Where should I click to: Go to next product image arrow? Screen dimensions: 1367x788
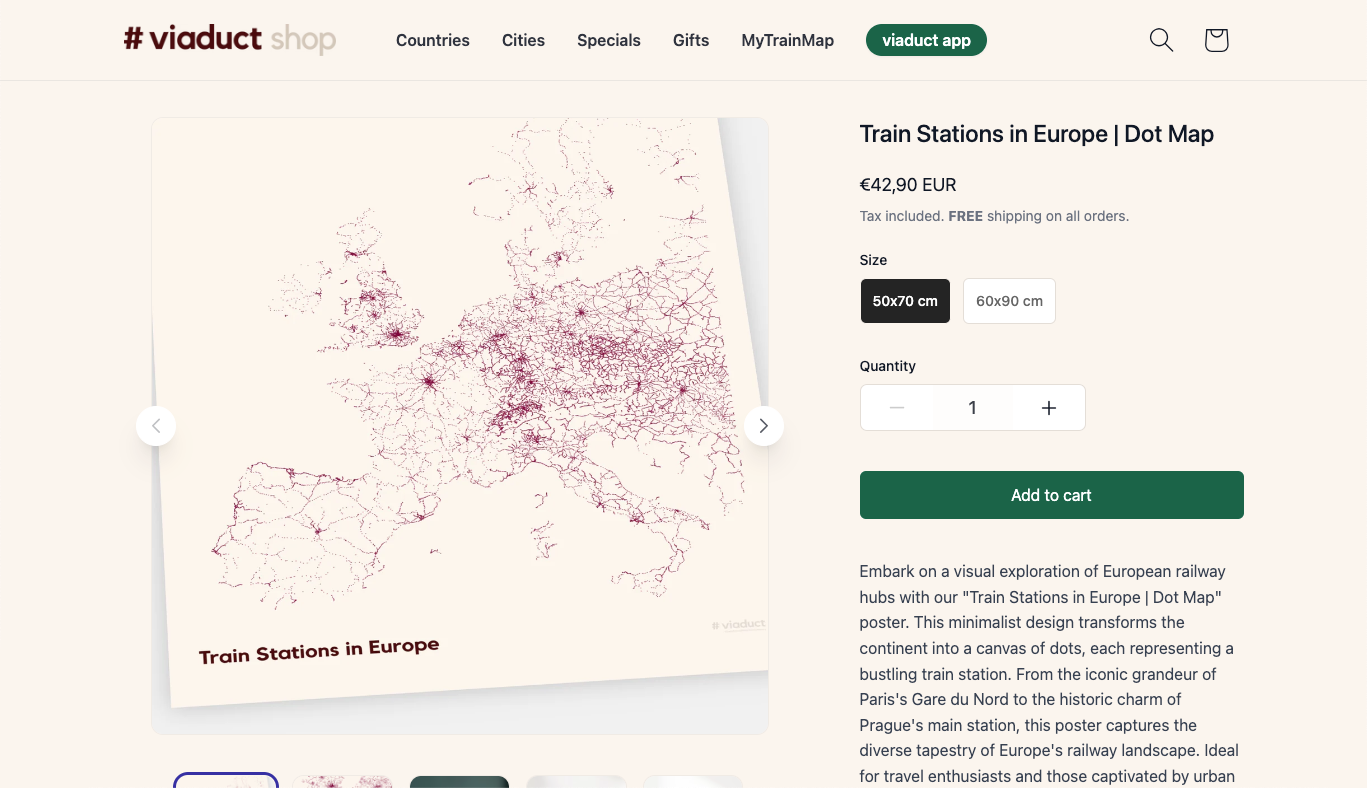click(x=764, y=426)
